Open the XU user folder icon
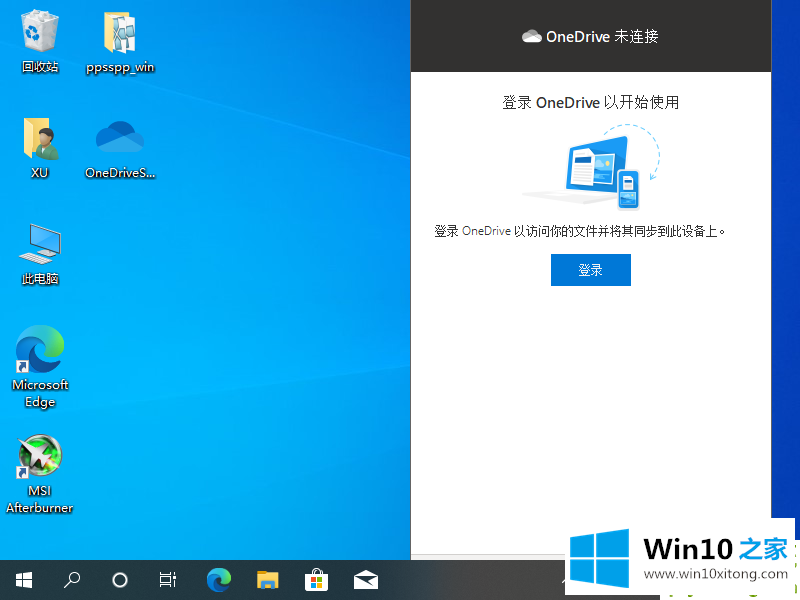This screenshot has width=800, height=600. point(40,148)
